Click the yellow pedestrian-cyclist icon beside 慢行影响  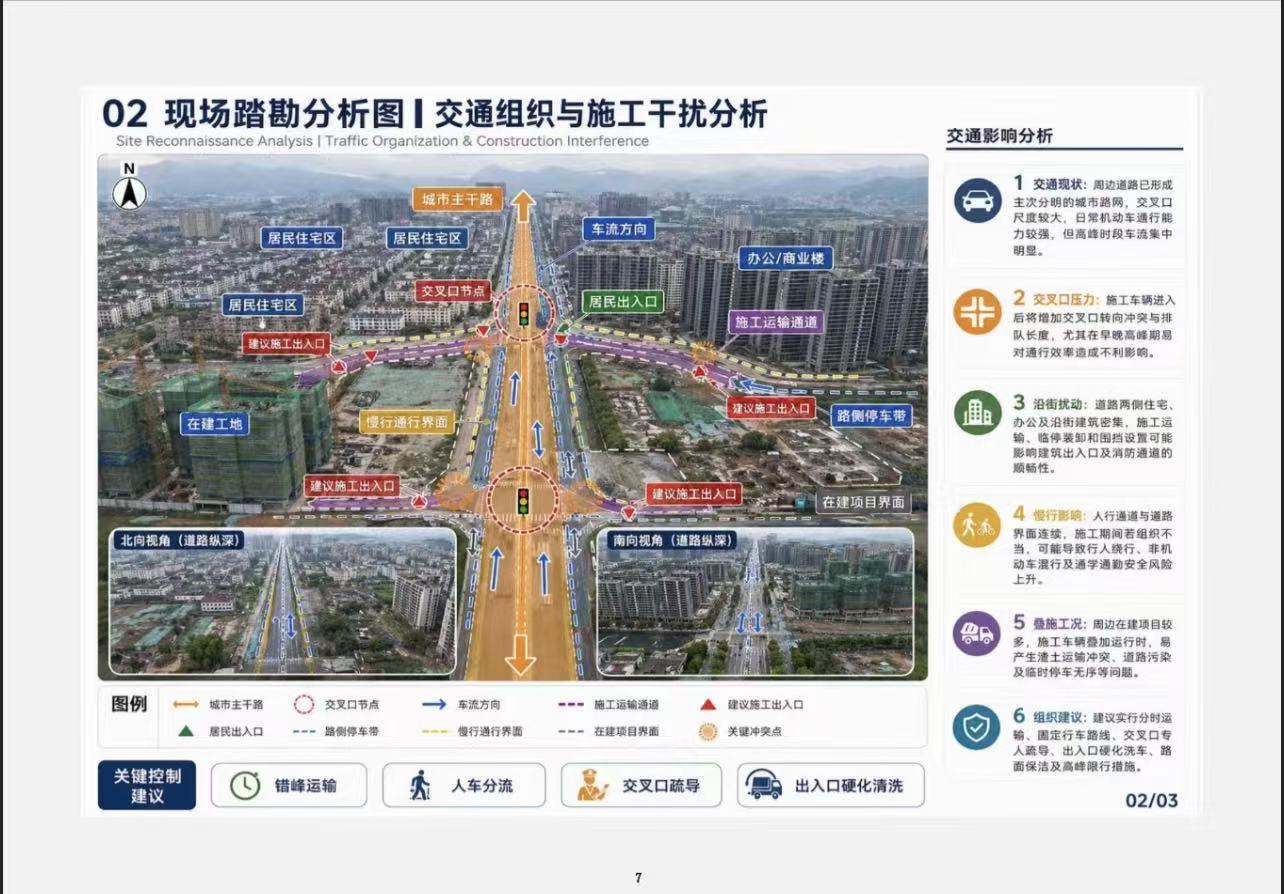976,525
